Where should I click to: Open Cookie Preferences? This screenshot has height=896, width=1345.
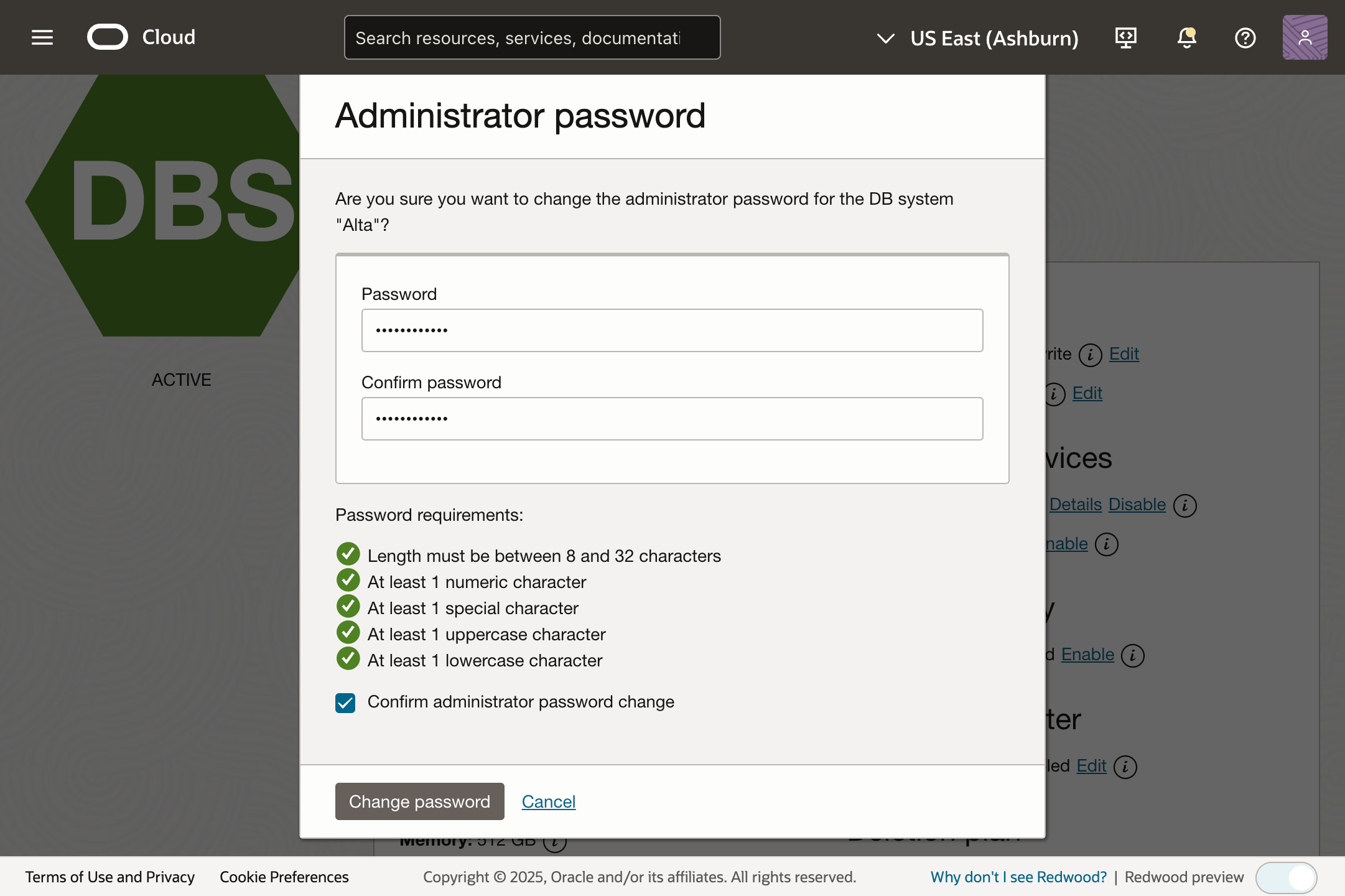coord(284,877)
